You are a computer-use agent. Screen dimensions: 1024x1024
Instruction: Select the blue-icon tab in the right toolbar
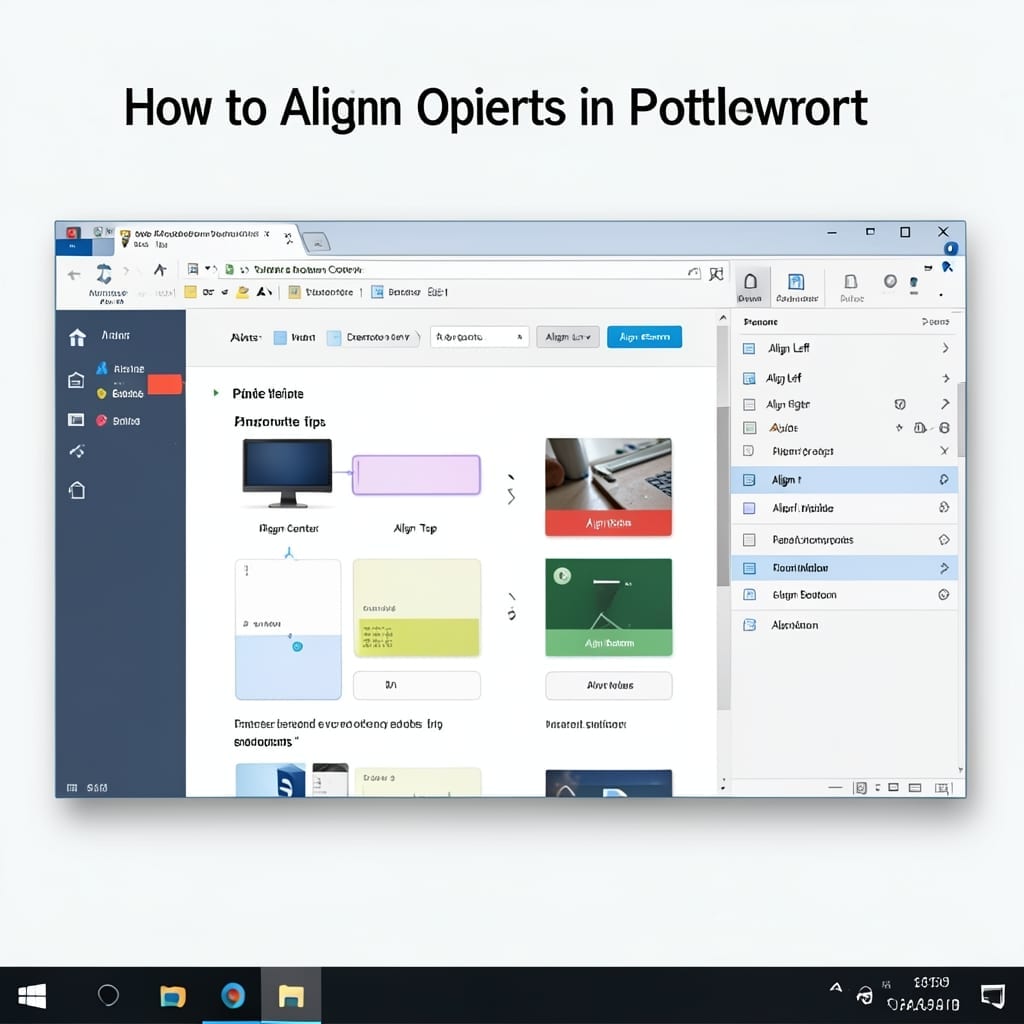796,287
